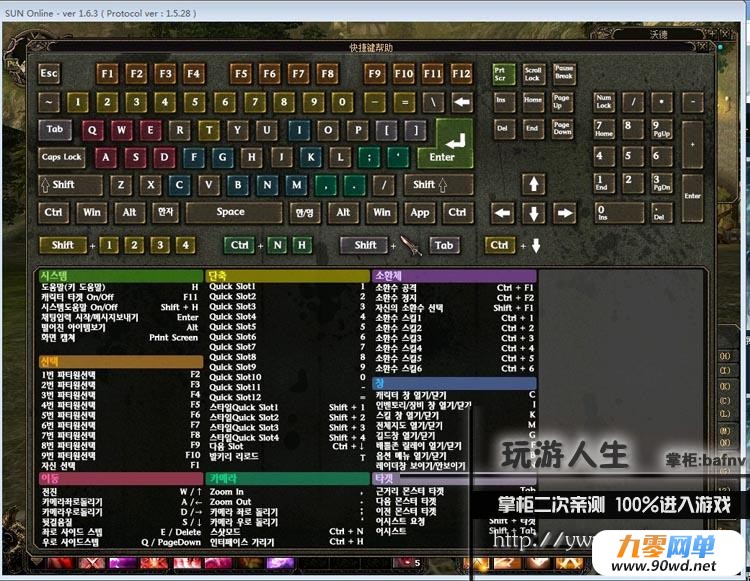The height and width of the screenshot is (581, 750).
Task: Click the red Q key icon
Action: point(92,130)
